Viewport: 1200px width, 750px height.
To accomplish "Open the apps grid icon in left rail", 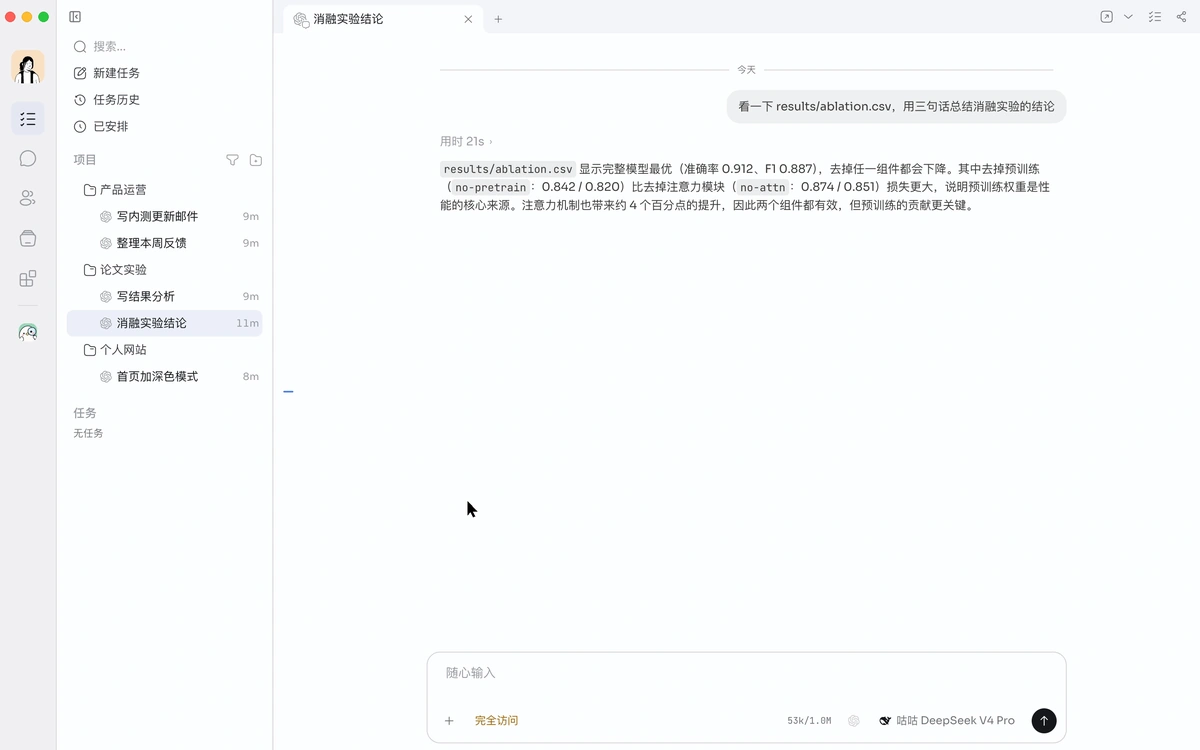I will [x=28, y=278].
